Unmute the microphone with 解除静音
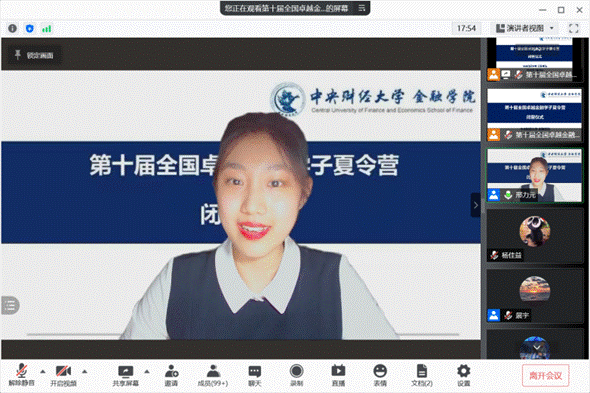This screenshot has width=590, height=393. tap(21, 375)
